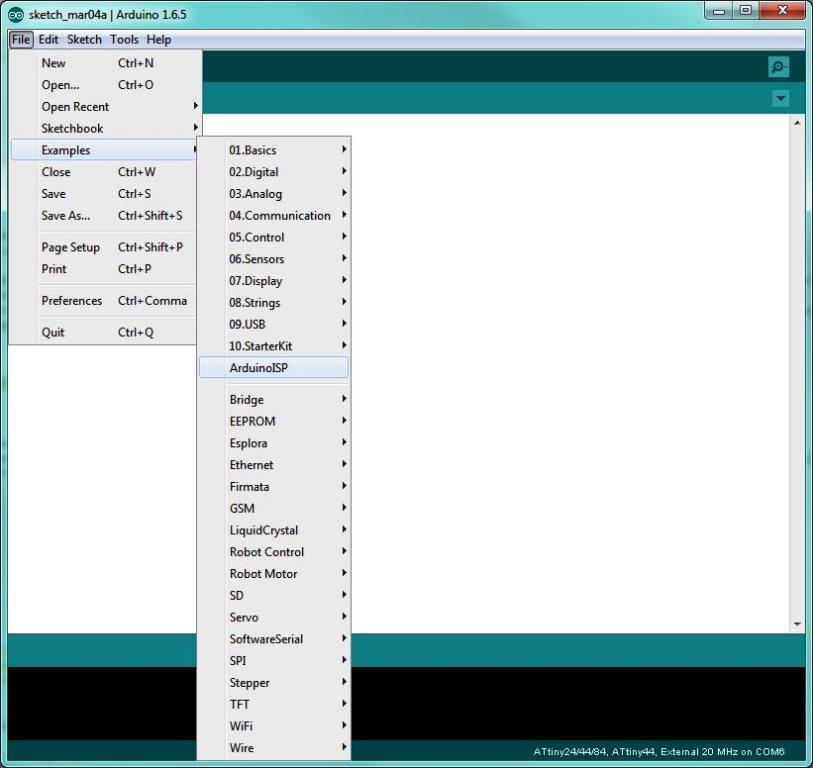Open the Edit menu
This screenshot has width=813, height=768.
click(48, 39)
